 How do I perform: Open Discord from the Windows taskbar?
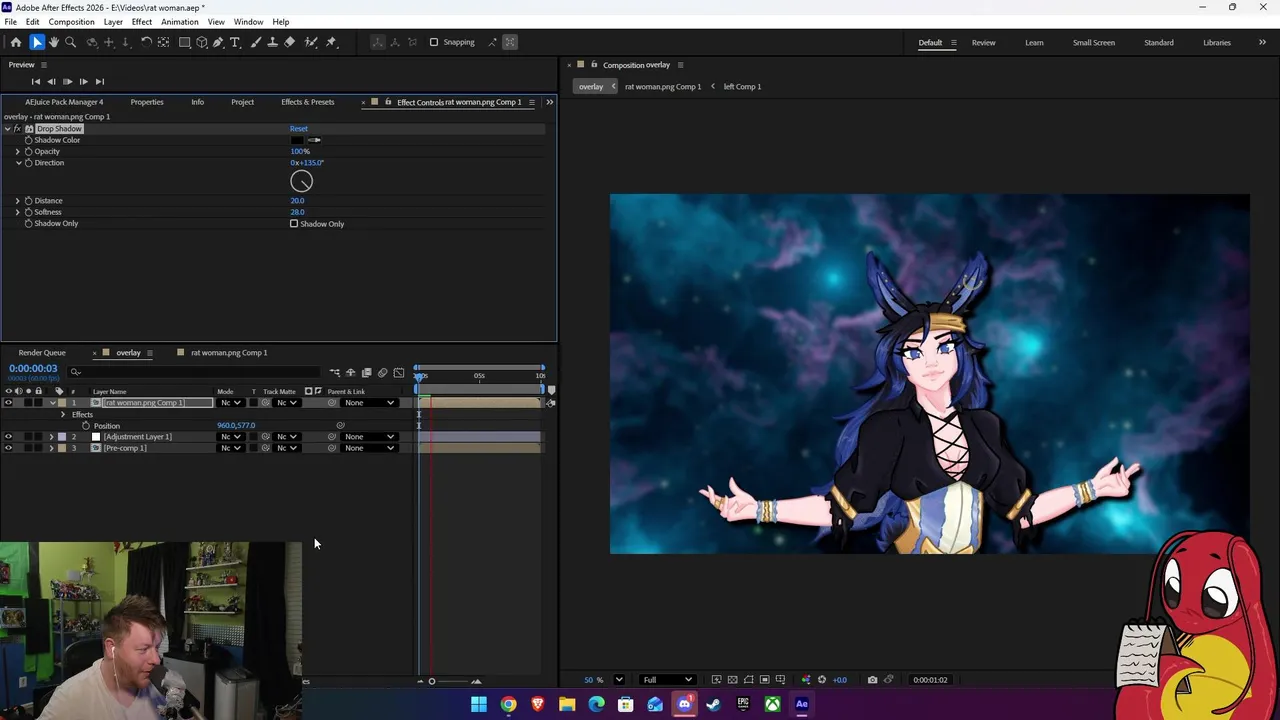coord(684,704)
